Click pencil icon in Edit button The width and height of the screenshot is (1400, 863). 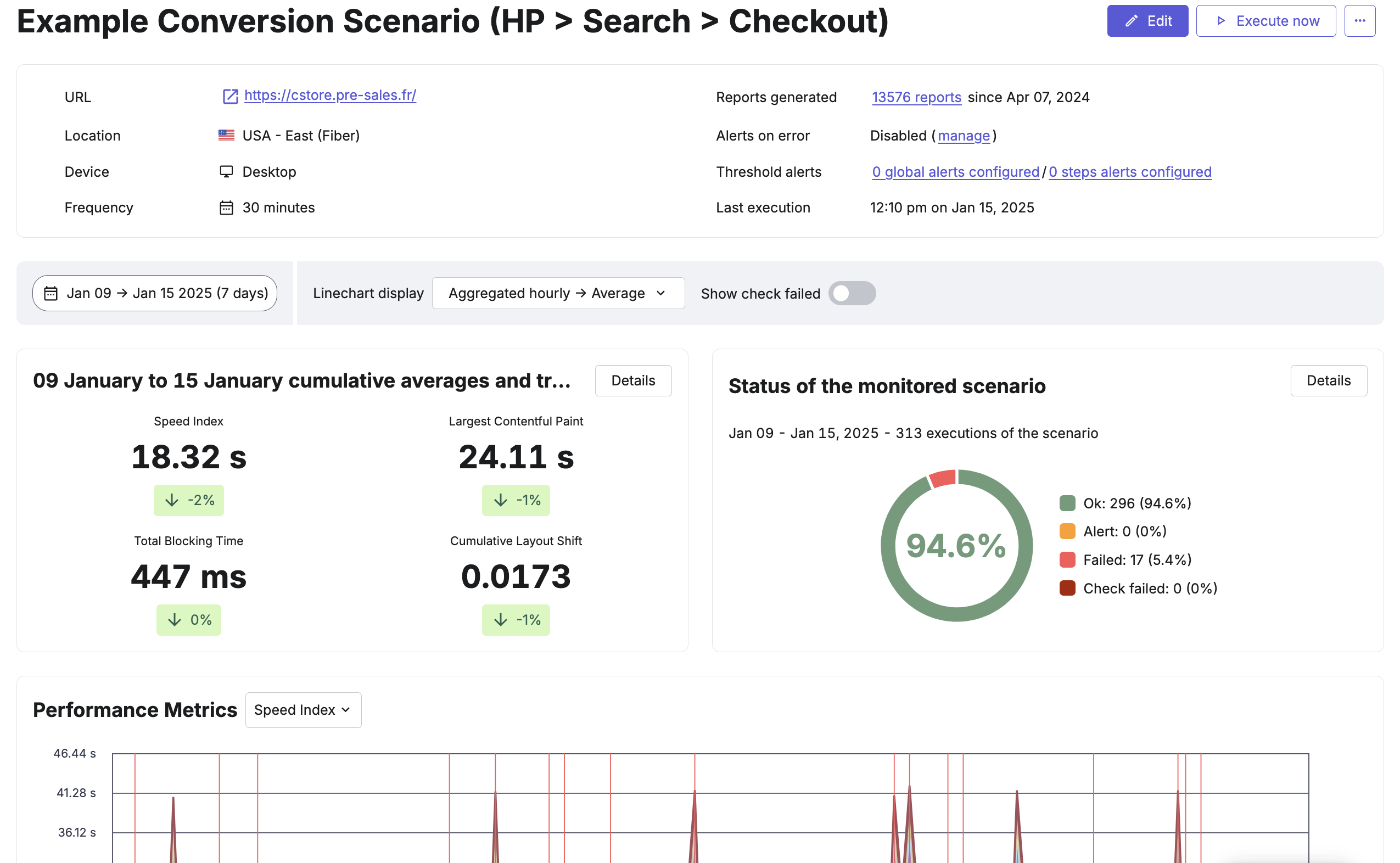click(x=1131, y=21)
